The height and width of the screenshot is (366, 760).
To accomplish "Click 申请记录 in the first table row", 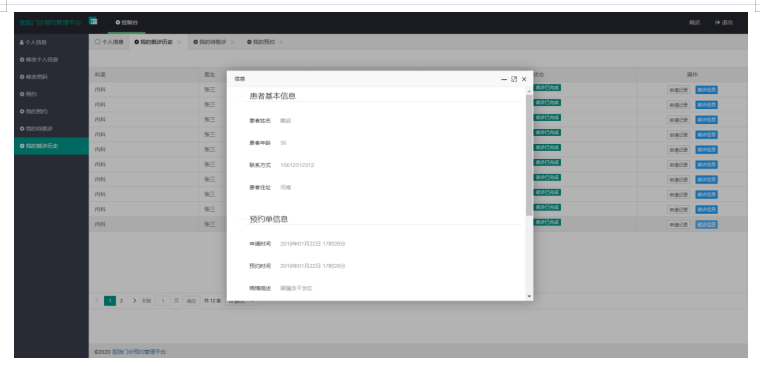I will coord(679,90).
